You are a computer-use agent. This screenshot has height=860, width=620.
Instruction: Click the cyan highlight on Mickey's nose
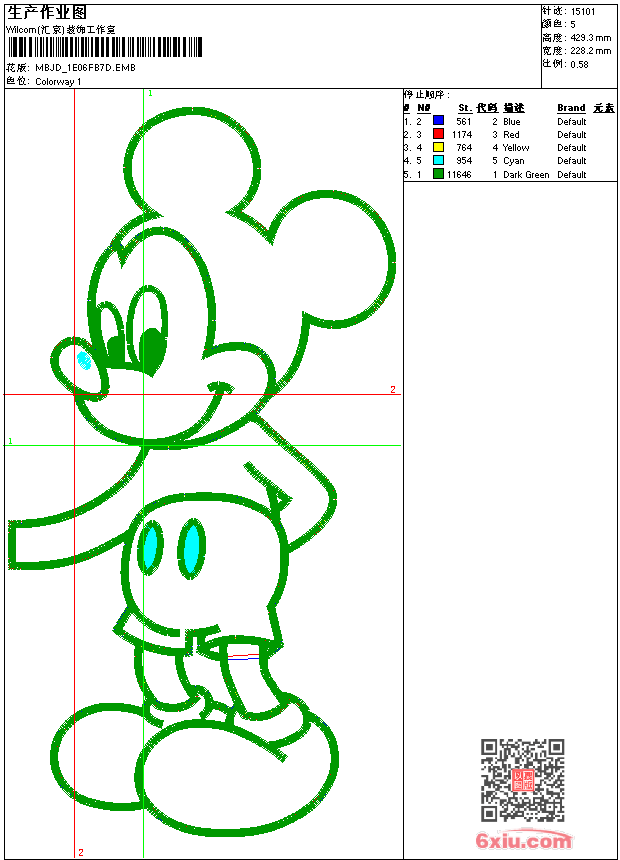(x=84, y=360)
